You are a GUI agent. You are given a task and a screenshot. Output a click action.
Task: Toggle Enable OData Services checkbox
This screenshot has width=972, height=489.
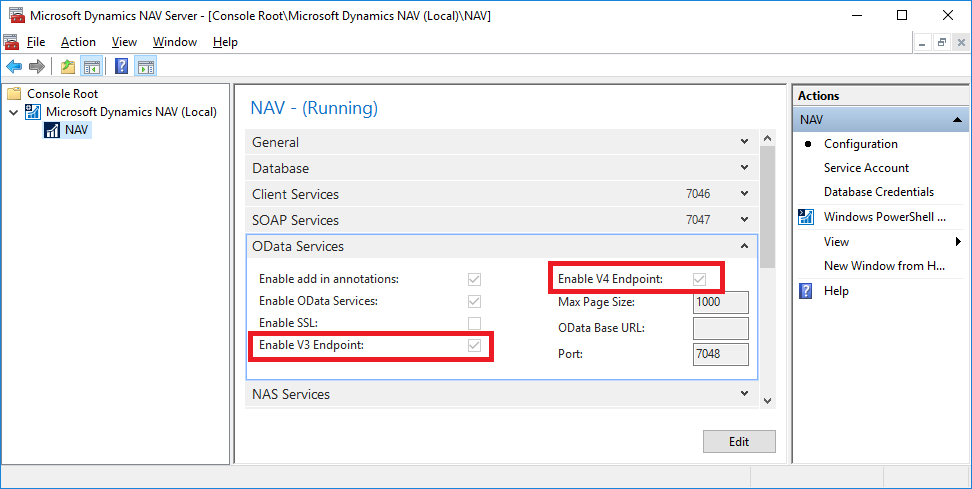[474, 301]
